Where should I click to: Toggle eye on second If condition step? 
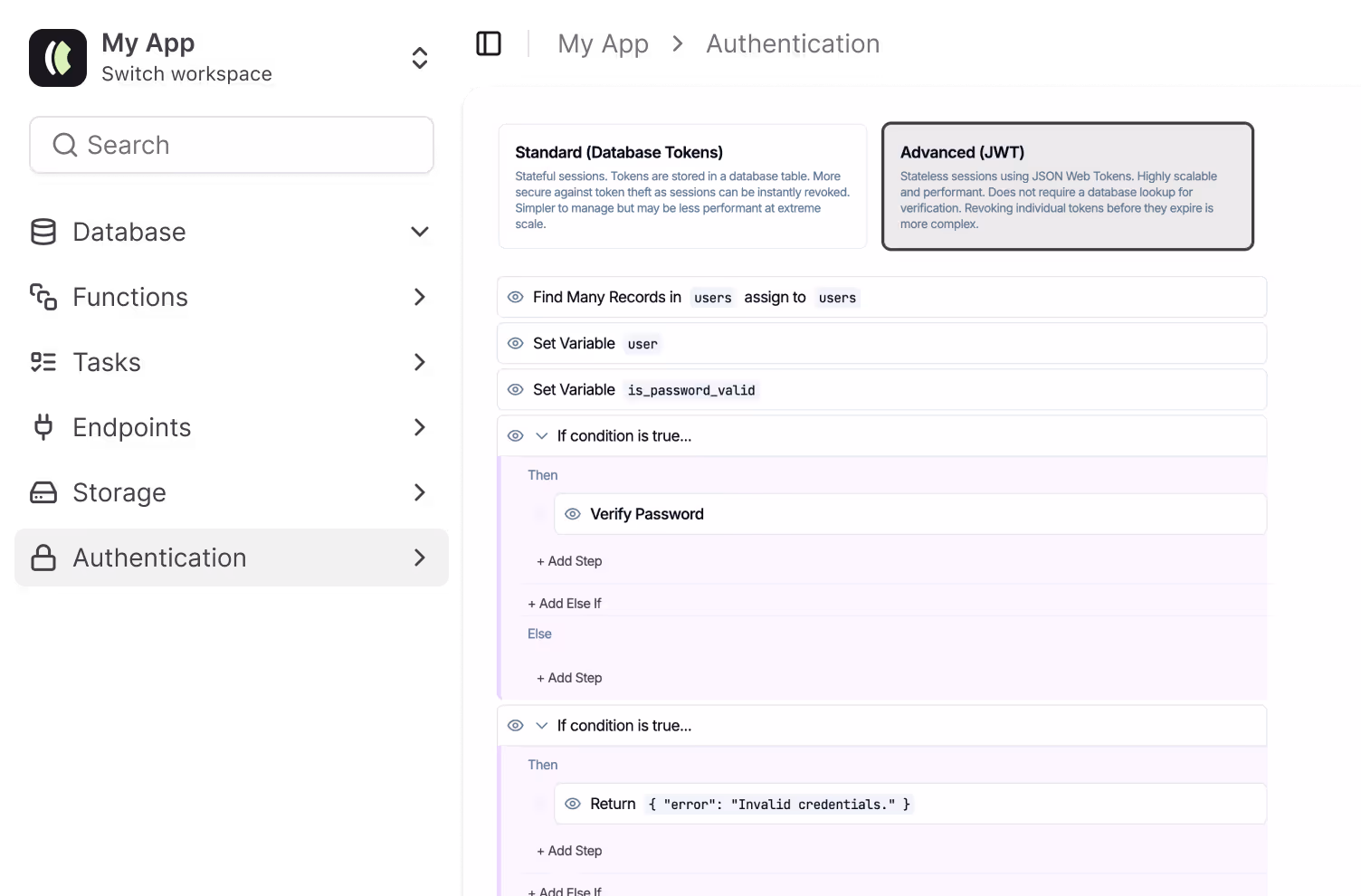click(516, 725)
